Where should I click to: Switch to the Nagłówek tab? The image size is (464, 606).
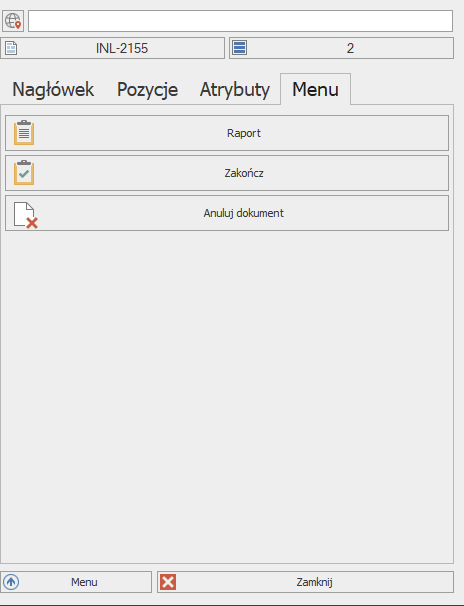pos(53,89)
